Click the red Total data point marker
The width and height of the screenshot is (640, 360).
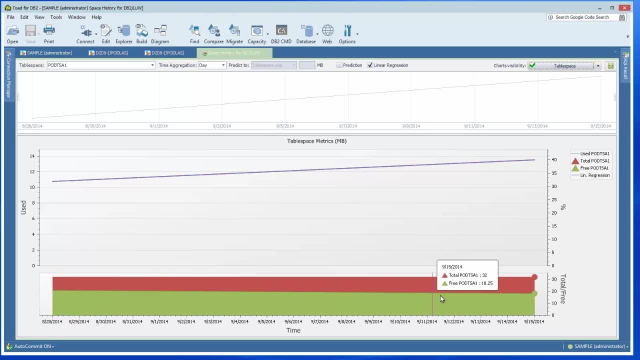click(x=534, y=277)
